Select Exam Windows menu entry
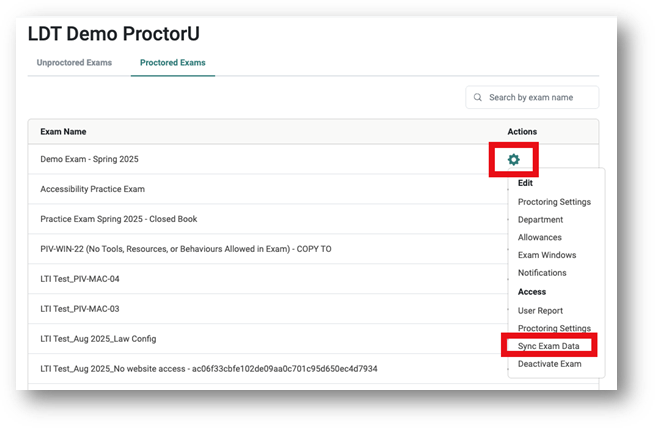The image size is (656, 428). point(547,255)
